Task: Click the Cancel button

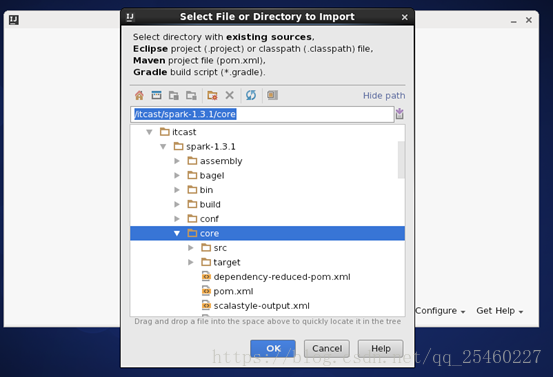Action: coord(327,348)
